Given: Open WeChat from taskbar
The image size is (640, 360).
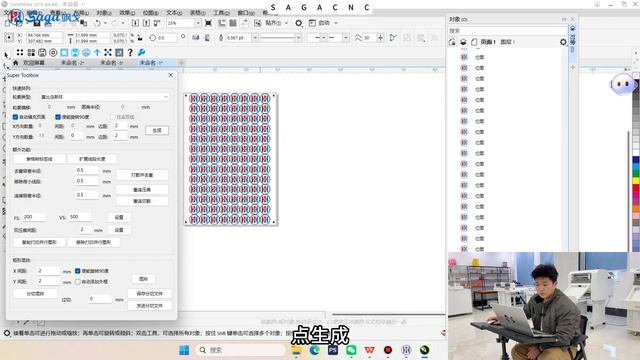Looking at the screenshot, I should tap(351, 350).
